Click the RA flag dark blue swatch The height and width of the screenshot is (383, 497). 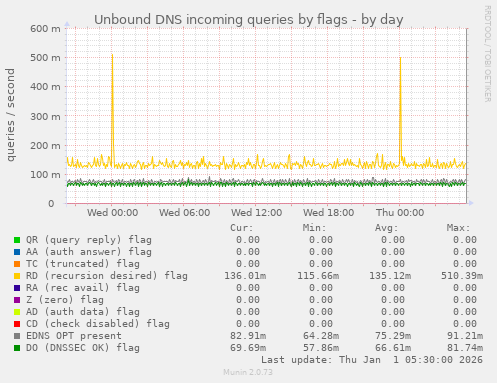17,288
